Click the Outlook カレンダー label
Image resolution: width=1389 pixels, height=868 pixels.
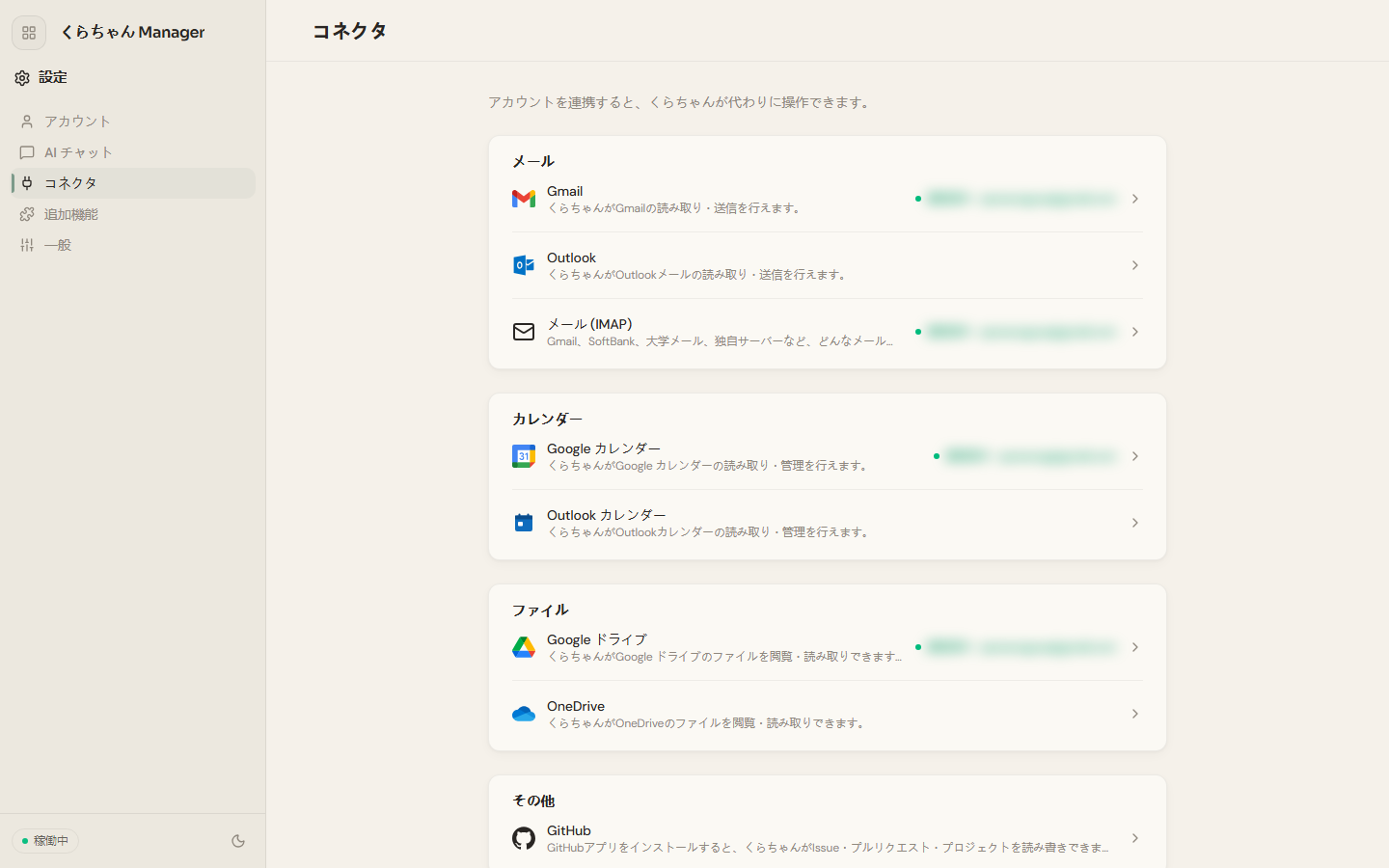point(606,515)
